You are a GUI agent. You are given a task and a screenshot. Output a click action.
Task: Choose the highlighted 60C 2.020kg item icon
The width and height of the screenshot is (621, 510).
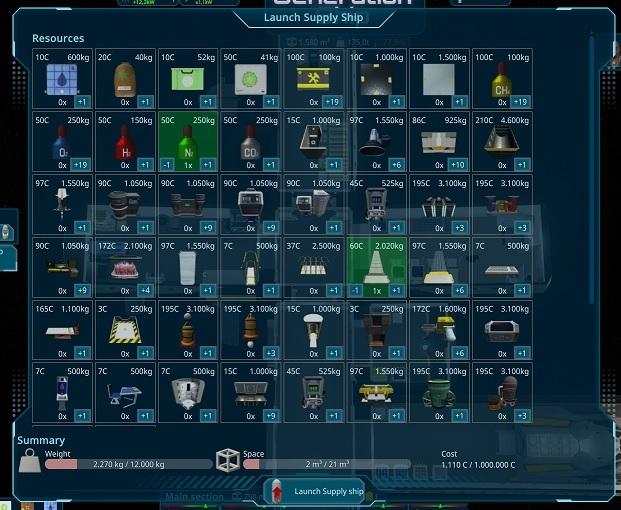click(376, 268)
